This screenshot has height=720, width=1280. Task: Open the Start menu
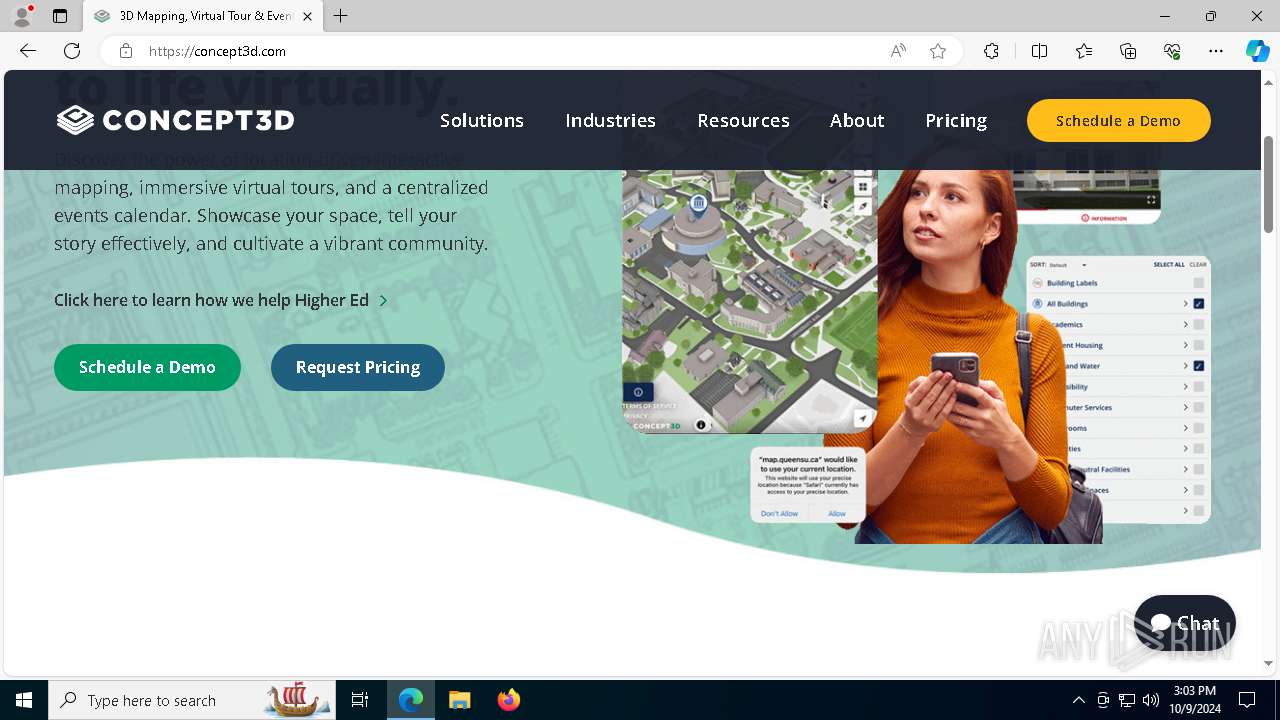point(24,700)
